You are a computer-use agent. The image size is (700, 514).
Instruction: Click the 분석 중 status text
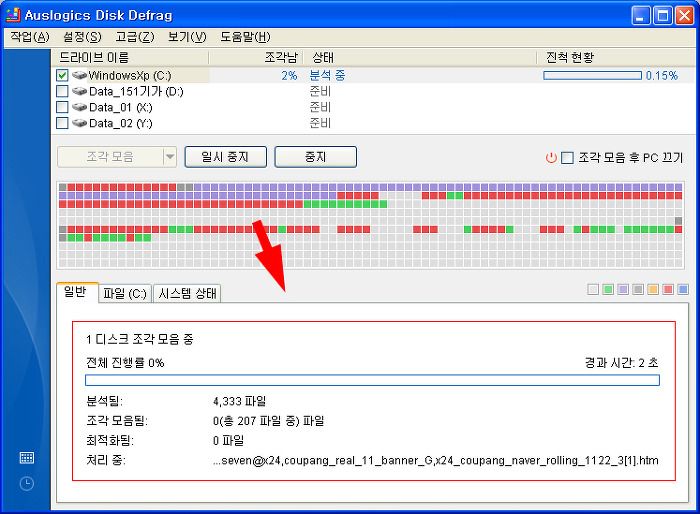pyautogui.click(x=328, y=75)
